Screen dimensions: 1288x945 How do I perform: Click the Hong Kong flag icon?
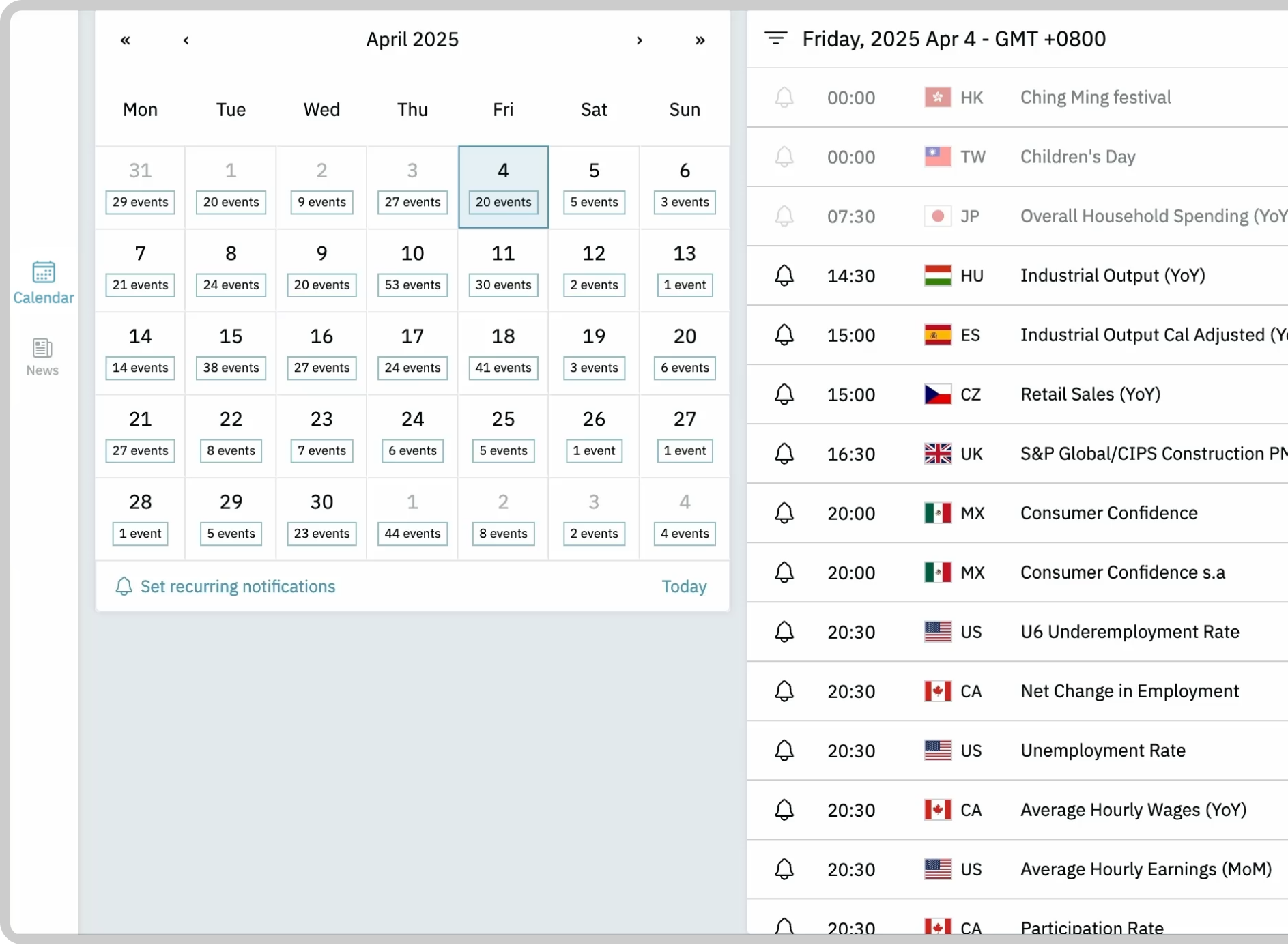937,98
